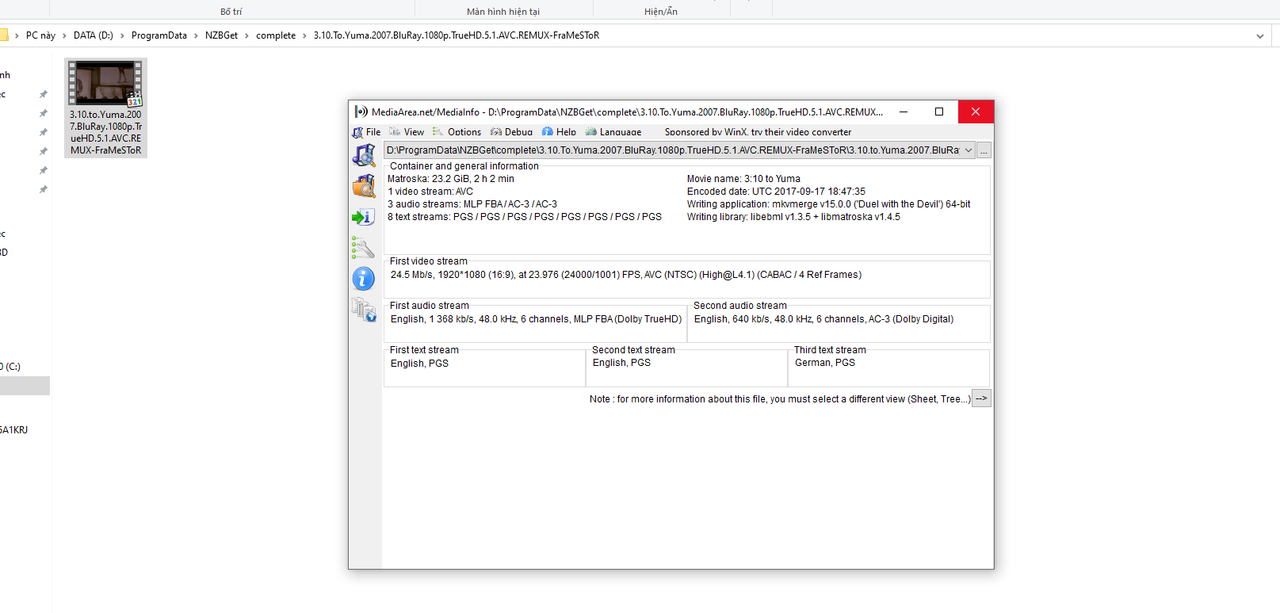1280x613 pixels.
Task: Expand the chevron after 'complete' breadcrumb
Action: point(305,35)
